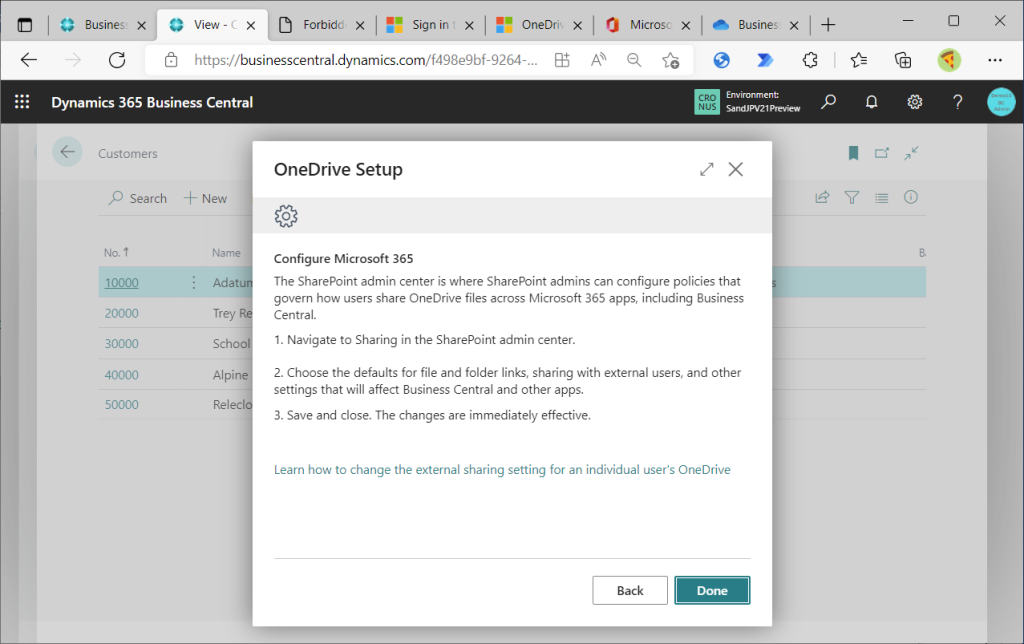Image resolution: width=1024 pixels, height=644 pixels.
Task: Click the address bar URL
Action: pyautogui.click(x=366, y=60)
